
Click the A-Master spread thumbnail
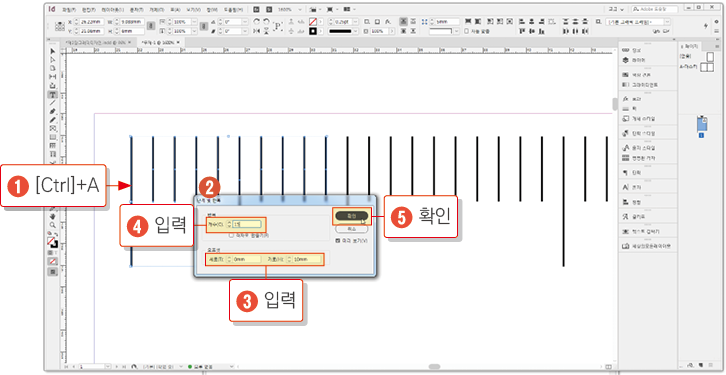[x=707, y=68]
